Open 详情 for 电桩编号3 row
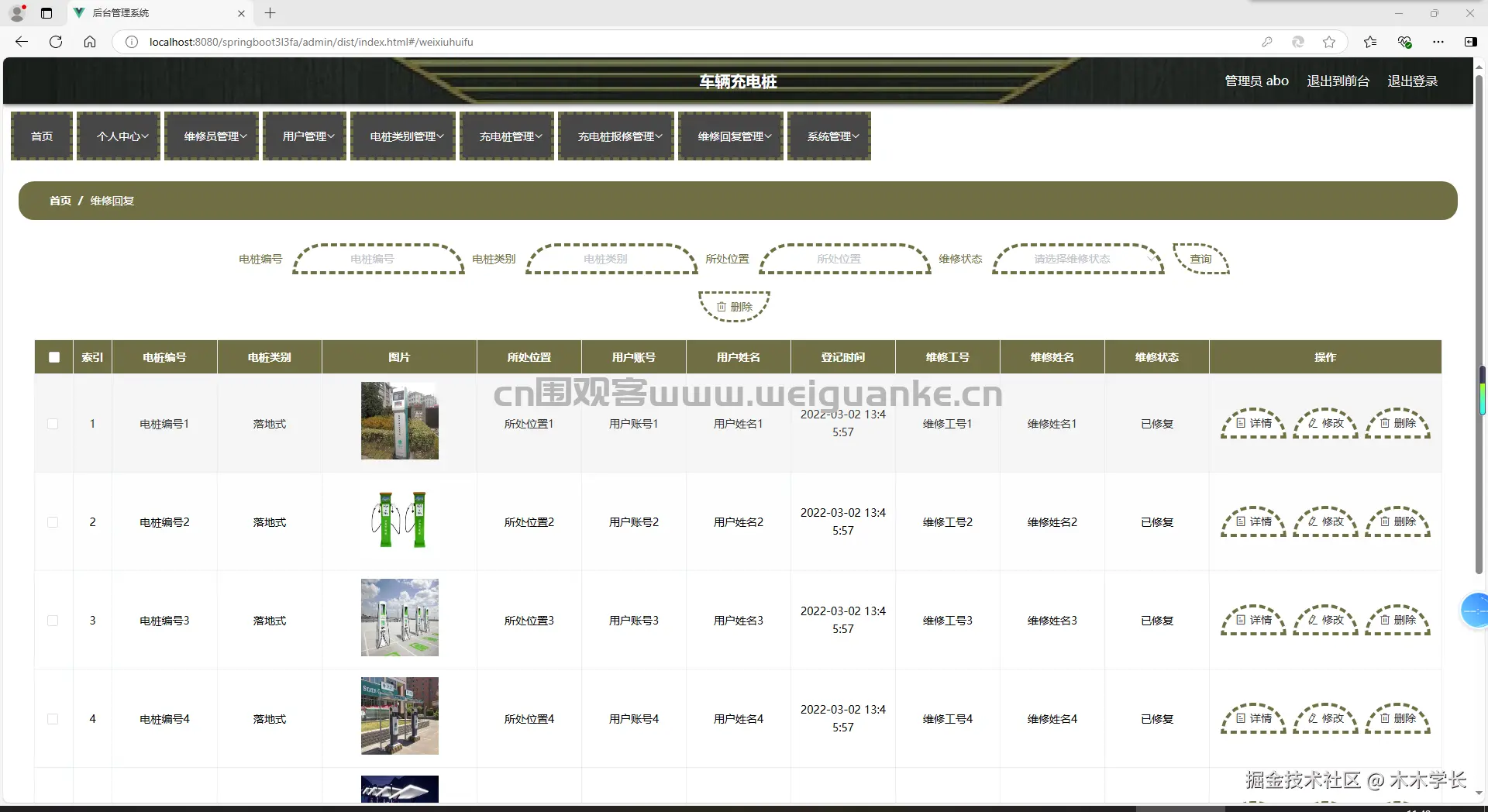Viewport: 1488px width, 812px height. pos(1253,621)
